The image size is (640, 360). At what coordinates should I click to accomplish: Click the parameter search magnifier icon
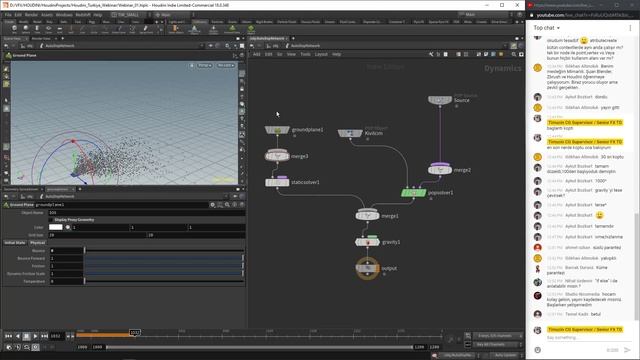[x=227, y=205]
